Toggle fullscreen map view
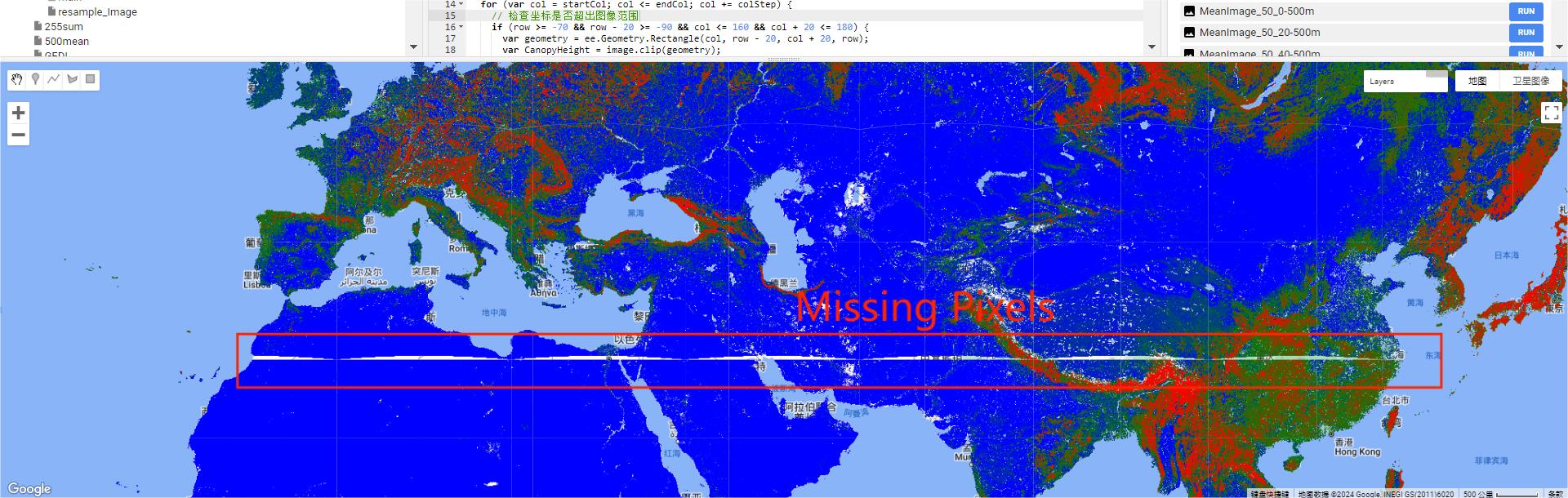The image size is (1568, 498). tap(1551, 113)
